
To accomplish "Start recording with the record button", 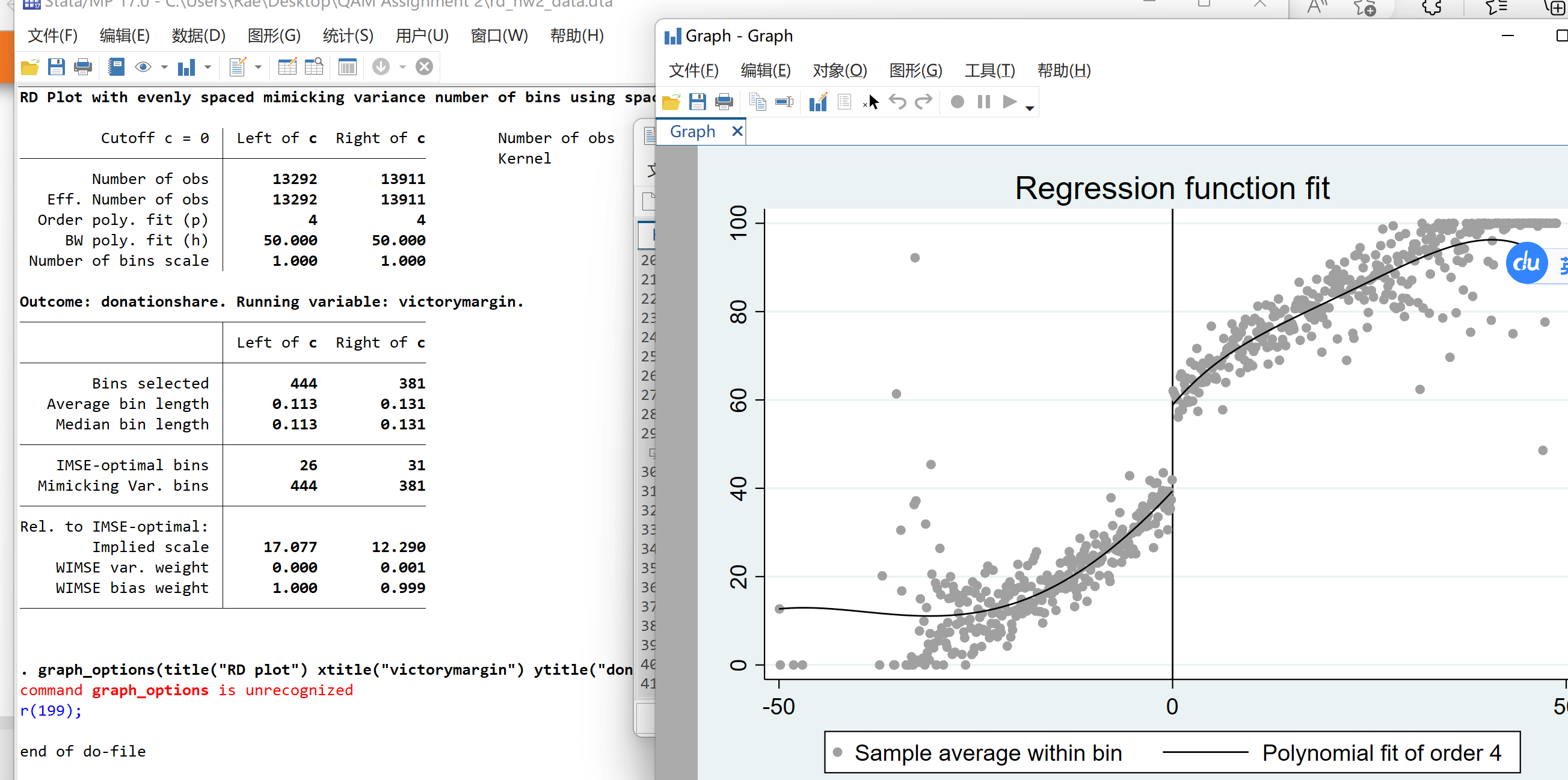I will tap(957, 102).
